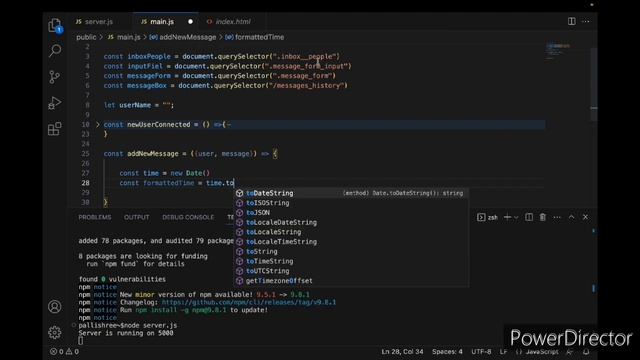Switch to index.html tab
The height and width of the screenshot is (360, 640).
229,22
